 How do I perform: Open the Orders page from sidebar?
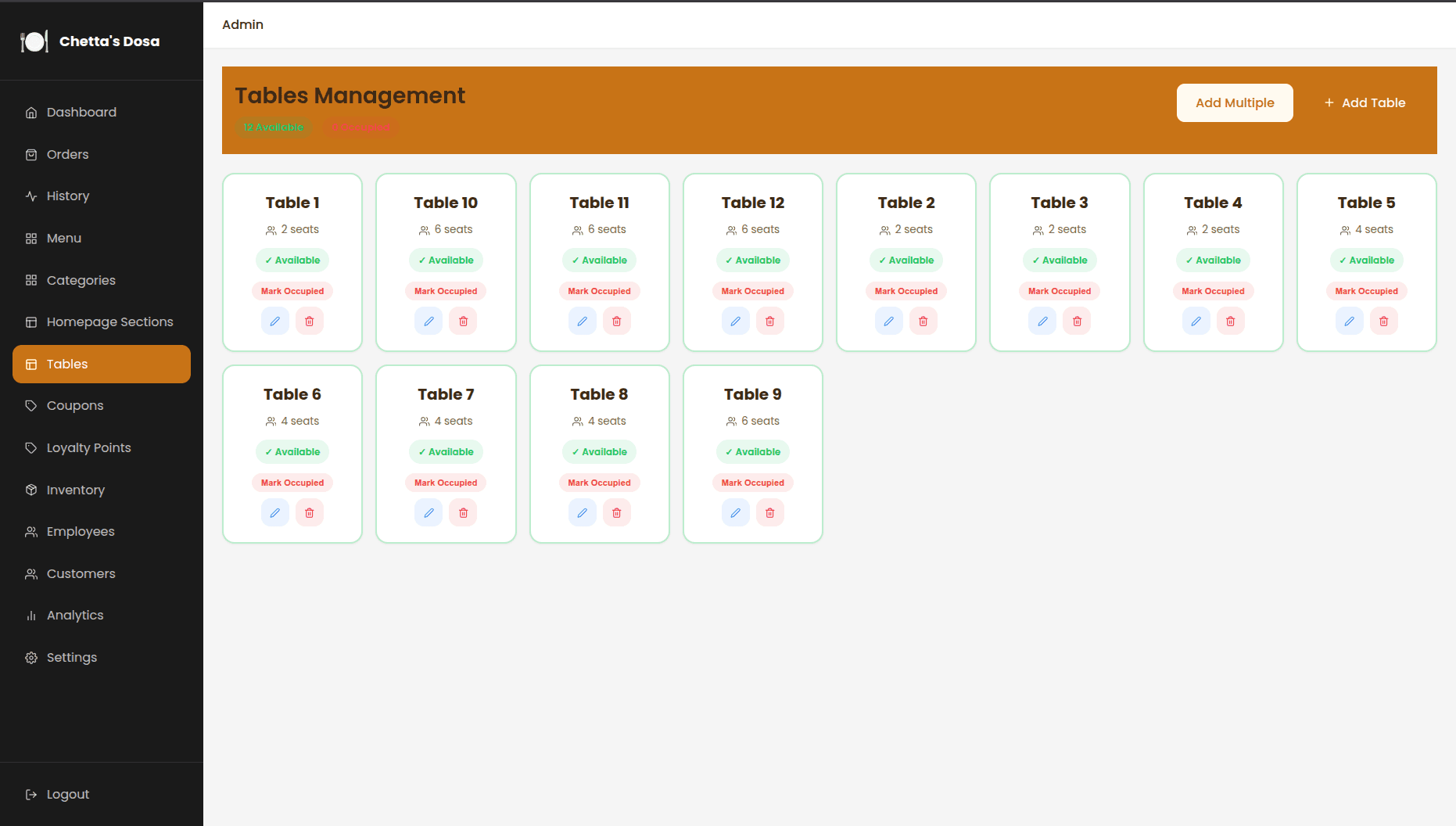tap(67, 154)
